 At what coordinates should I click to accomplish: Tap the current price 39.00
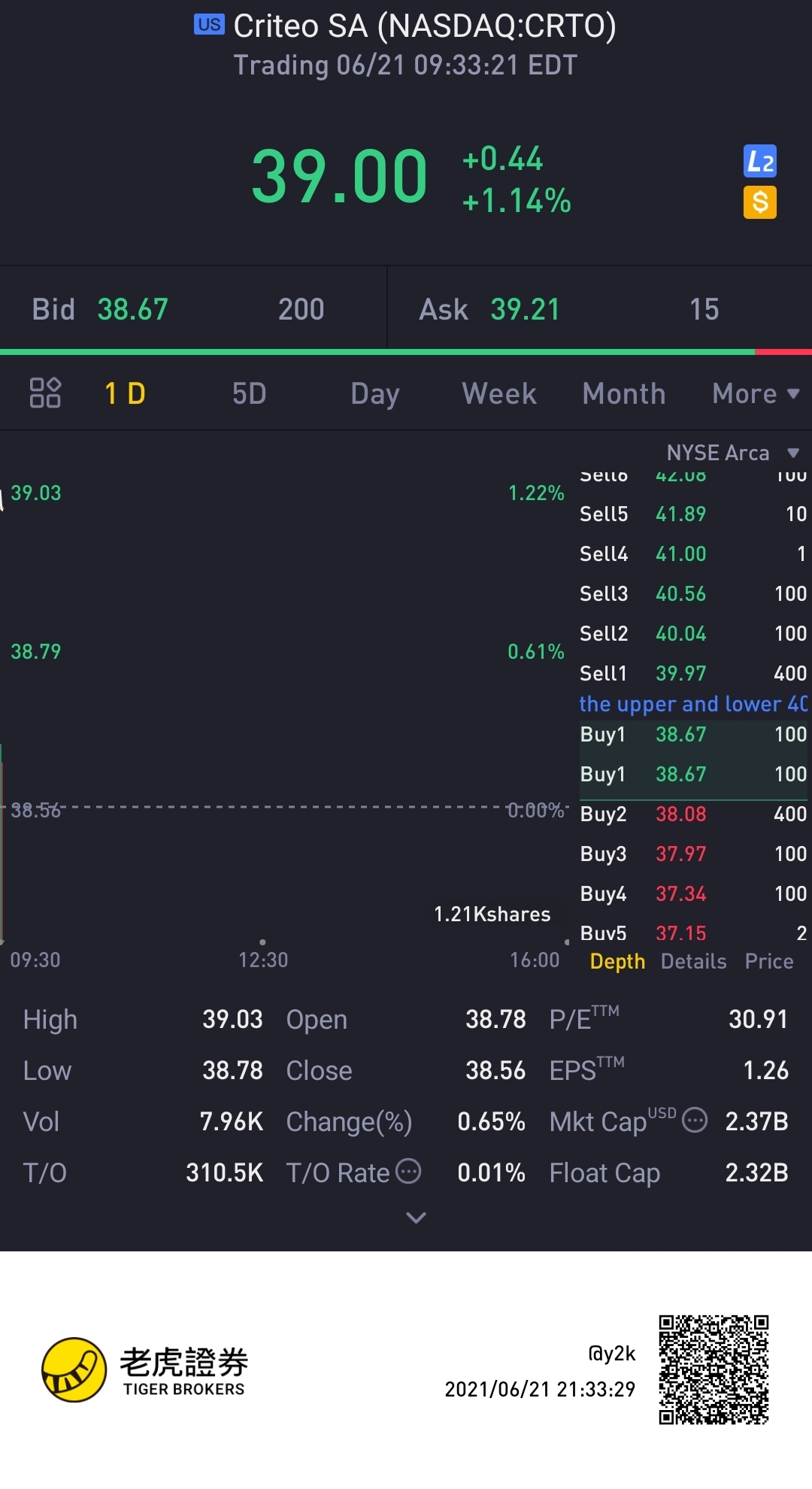pos(339,177)
